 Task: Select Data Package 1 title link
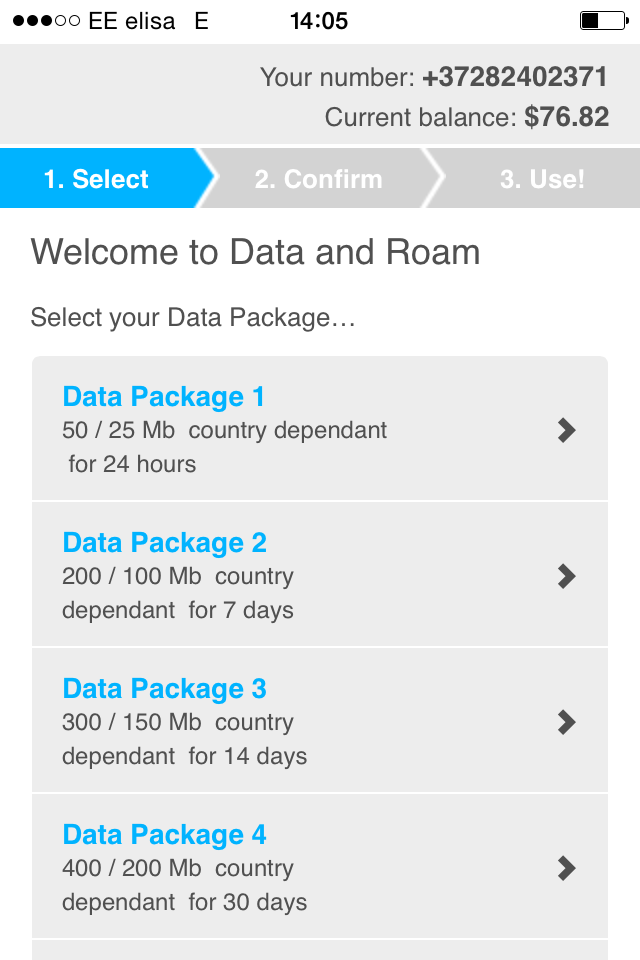tap(164, 397)
